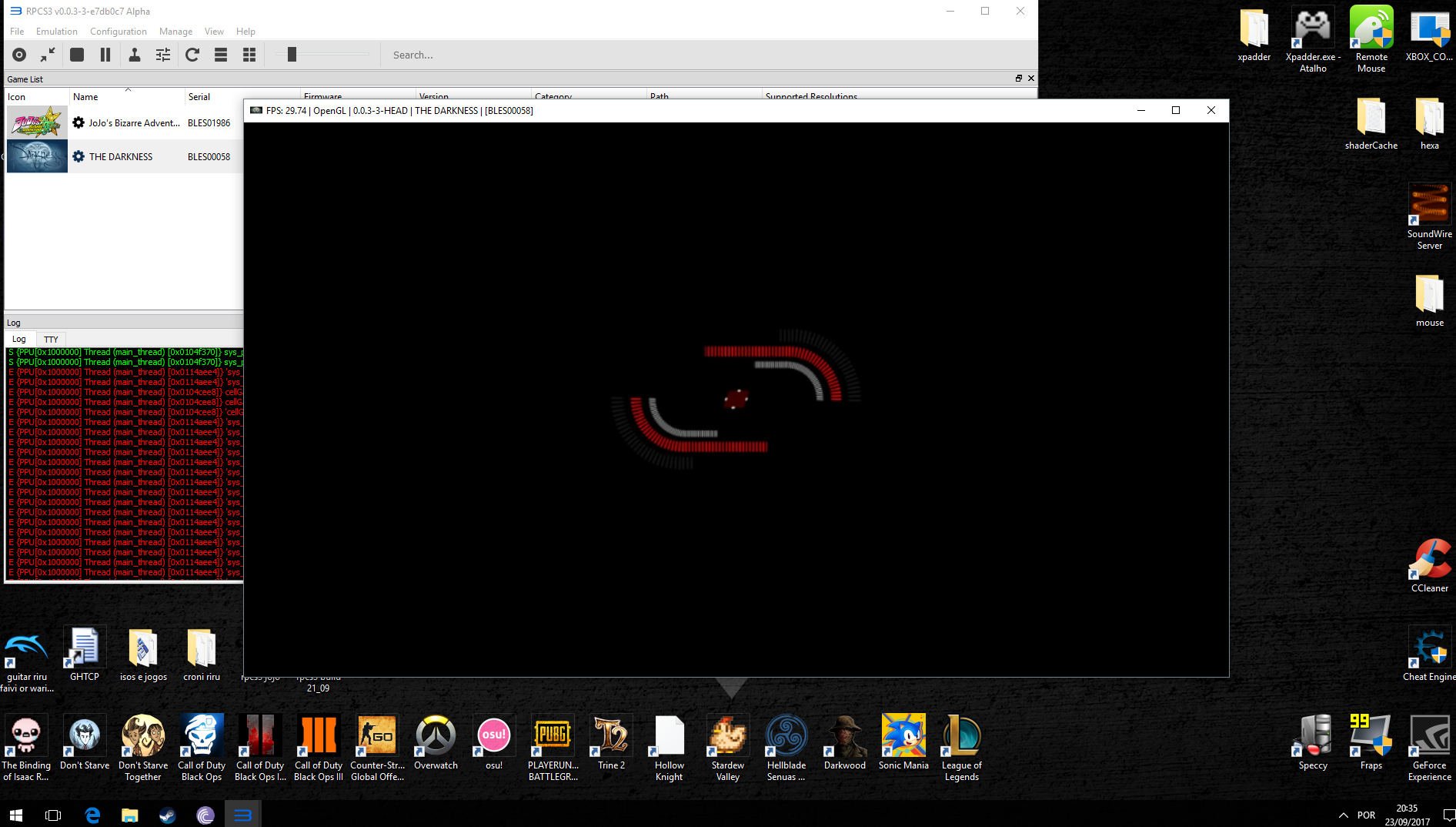Click the icon size slider handle in toolbar
This screenshot has height=827, width=1456.
point(292,55)
